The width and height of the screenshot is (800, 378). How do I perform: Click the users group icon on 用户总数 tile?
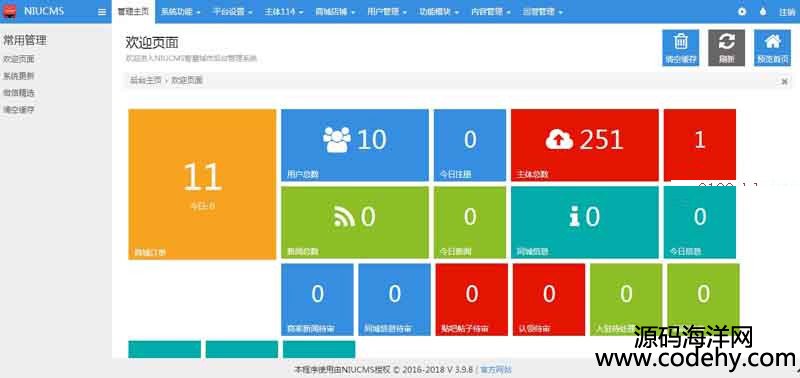[337, 139]
